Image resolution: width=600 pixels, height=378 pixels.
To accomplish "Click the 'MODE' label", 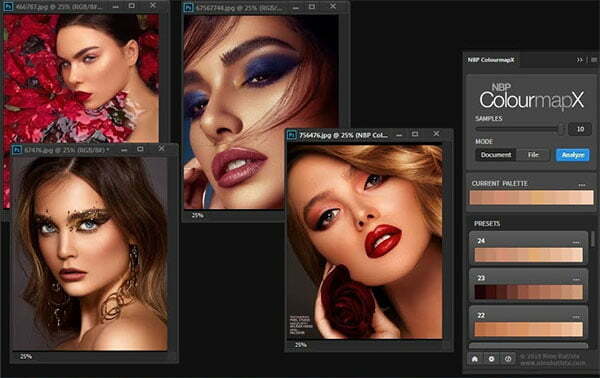I will point(484,142).
